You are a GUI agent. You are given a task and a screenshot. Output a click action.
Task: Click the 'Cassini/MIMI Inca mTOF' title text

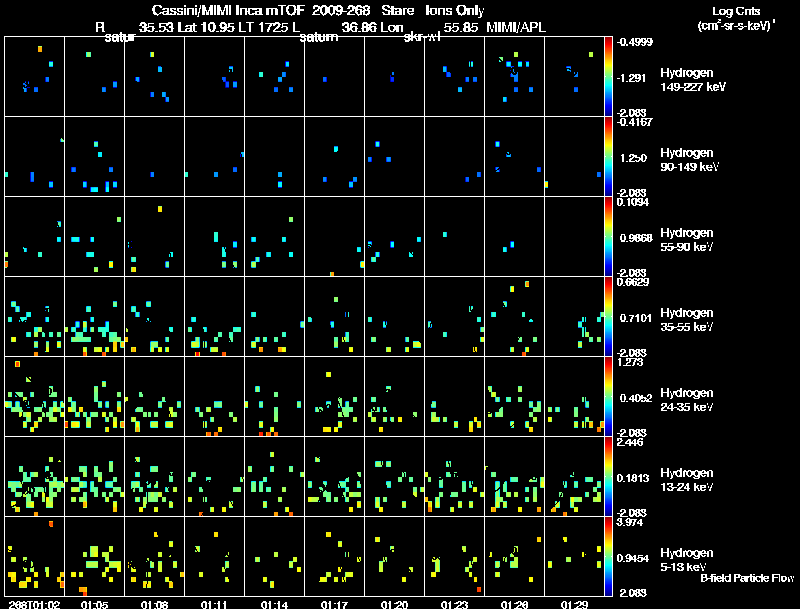click(x=228, y=10)
